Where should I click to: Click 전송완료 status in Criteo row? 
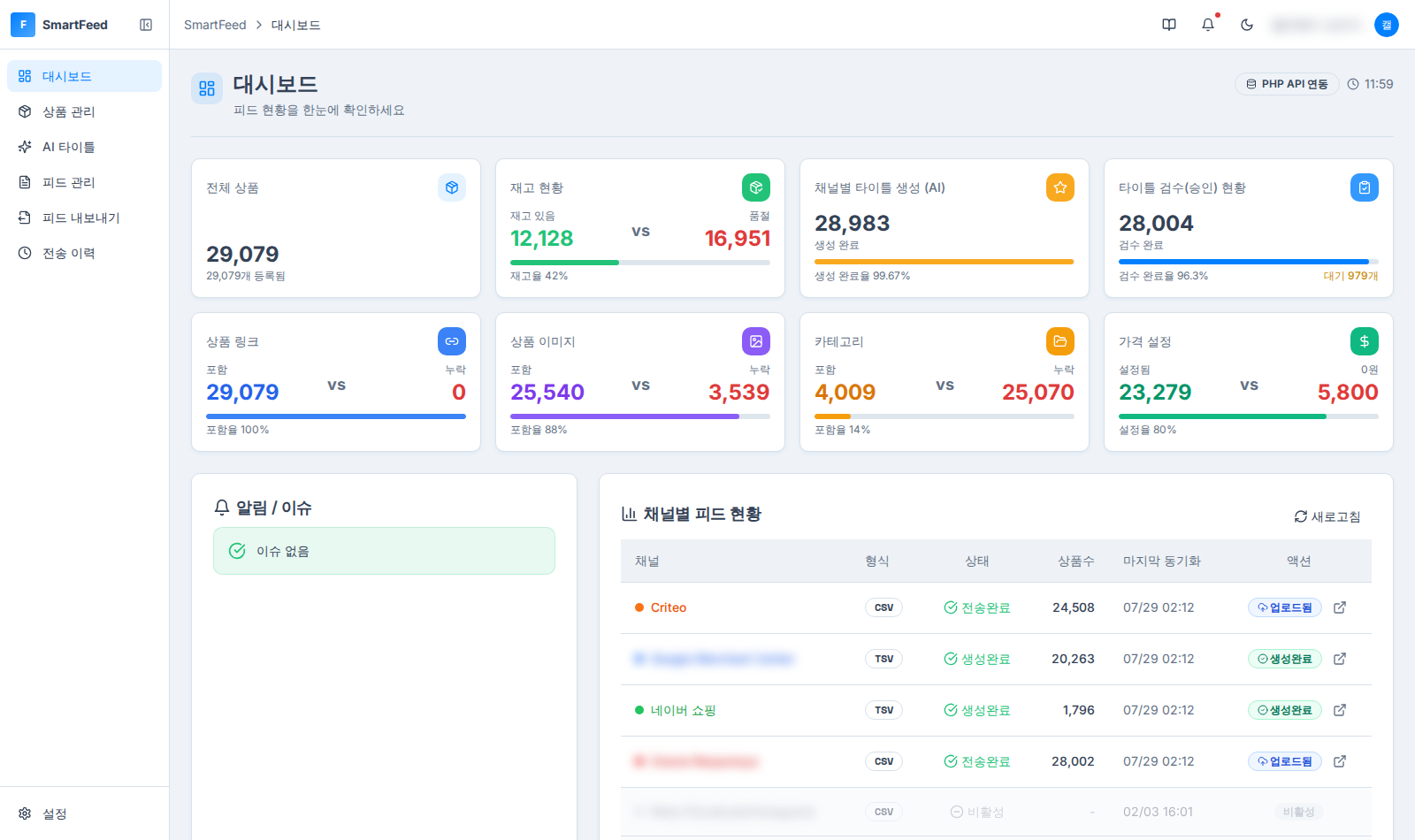[x=977, y=607]
